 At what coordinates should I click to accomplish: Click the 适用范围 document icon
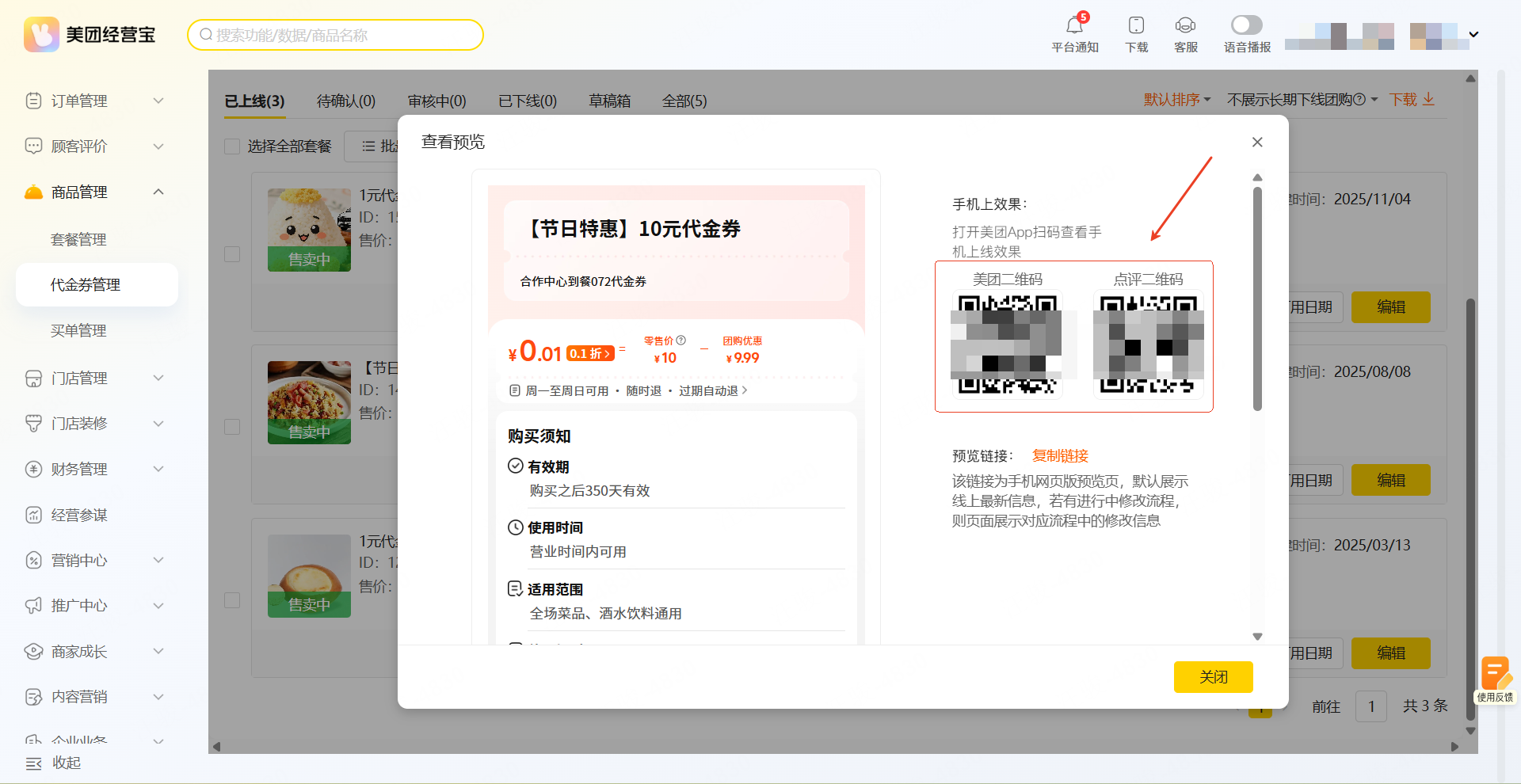[x=515, y=589]
